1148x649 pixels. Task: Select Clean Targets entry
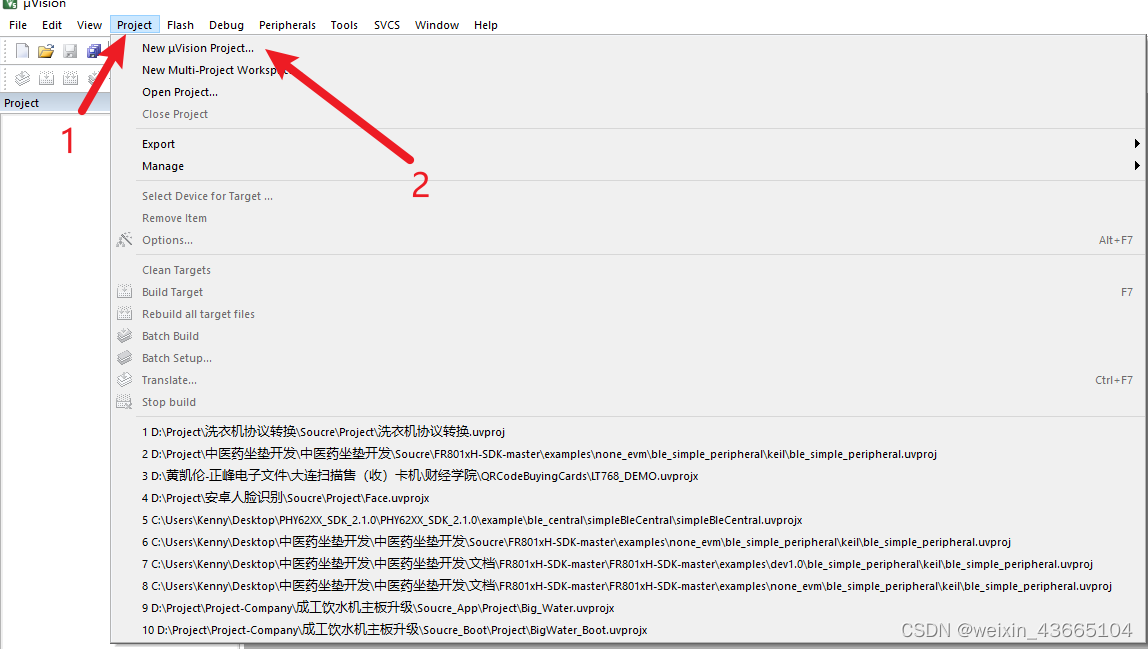(x=628, y=270)
